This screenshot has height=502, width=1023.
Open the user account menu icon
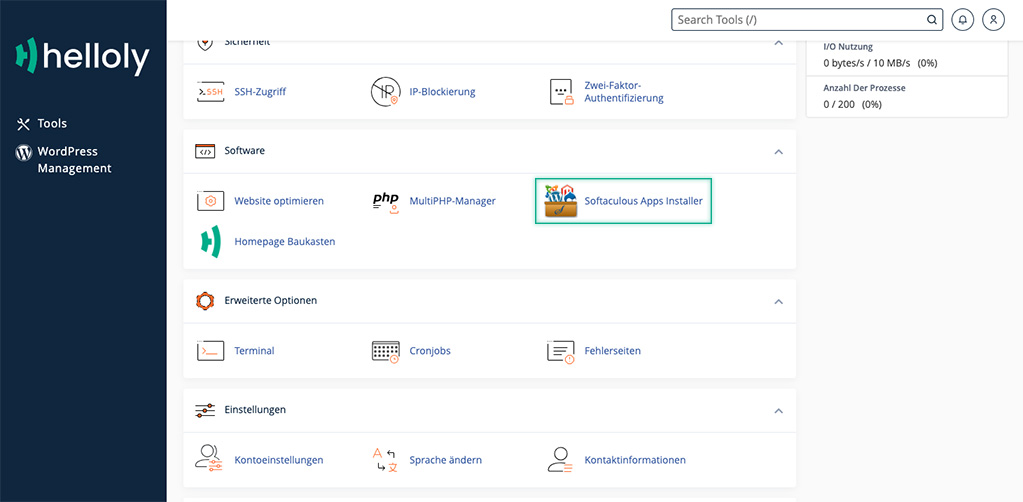tap(992, 20)
